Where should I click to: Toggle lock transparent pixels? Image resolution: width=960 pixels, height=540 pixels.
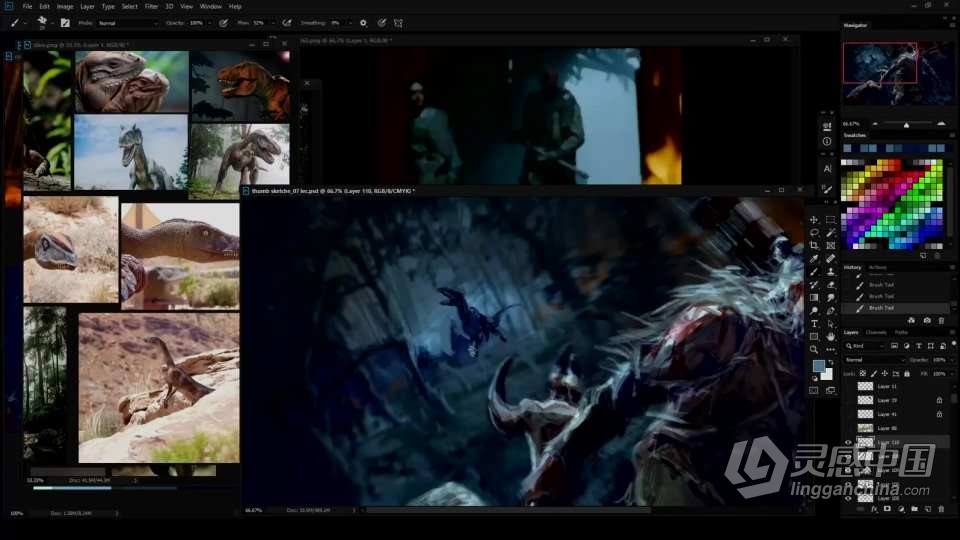pyautogui.click(x=863, y=373)
